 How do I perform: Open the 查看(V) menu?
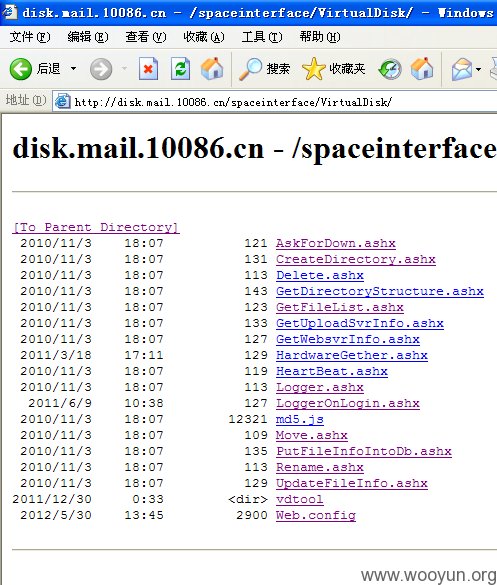[x=146, y=37]
